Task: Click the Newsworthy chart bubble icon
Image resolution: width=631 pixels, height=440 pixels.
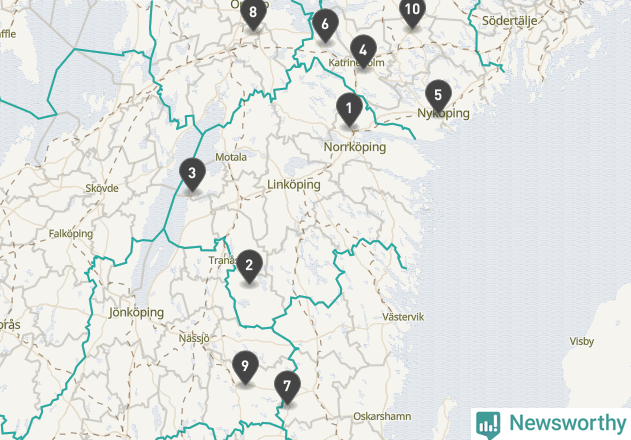Action: (x=488, y=425)
